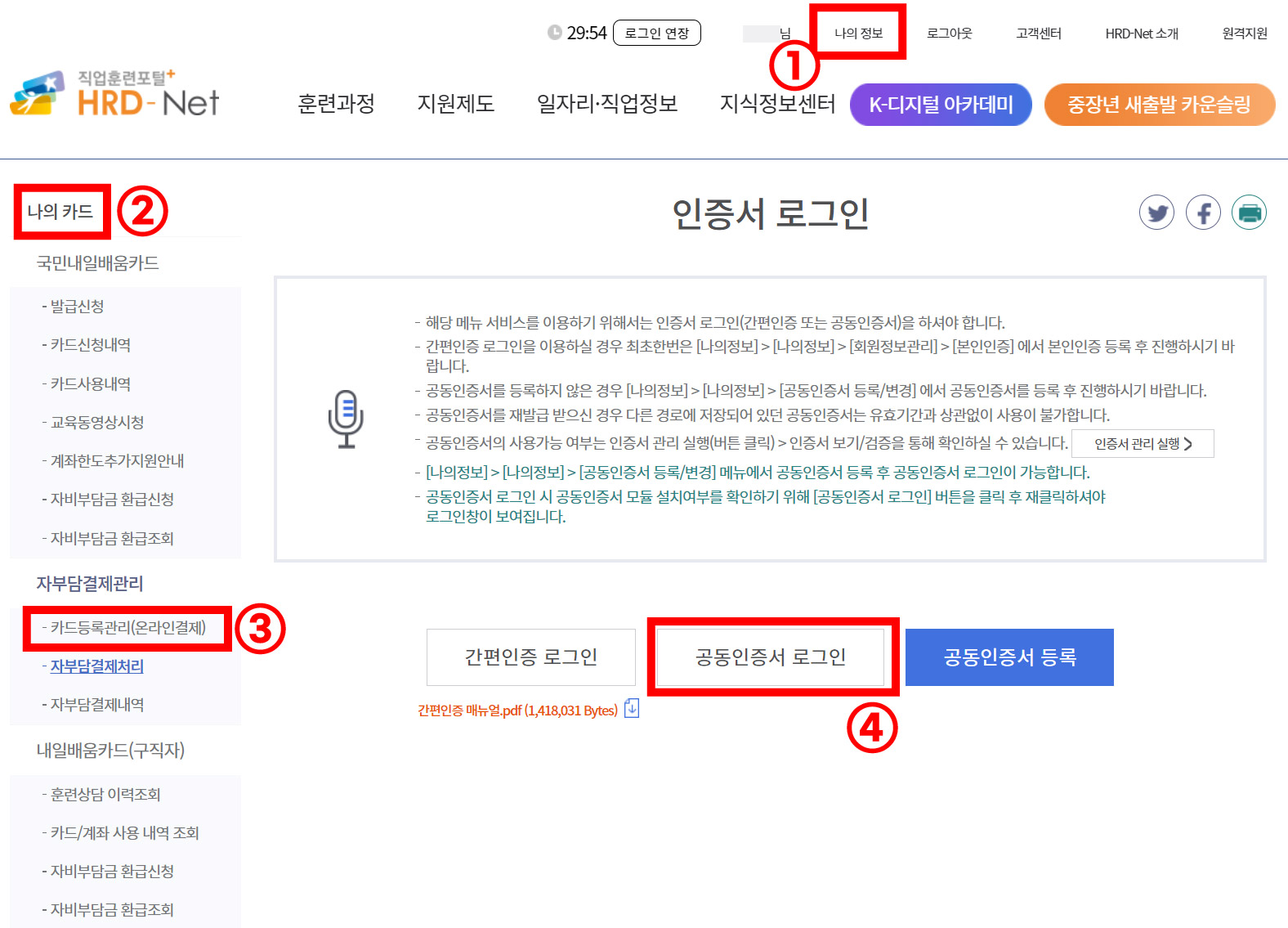Image resolution: width=1288 pixels, height=928 pixels.
Task: Click session timer clock icon
Action: 555,33
